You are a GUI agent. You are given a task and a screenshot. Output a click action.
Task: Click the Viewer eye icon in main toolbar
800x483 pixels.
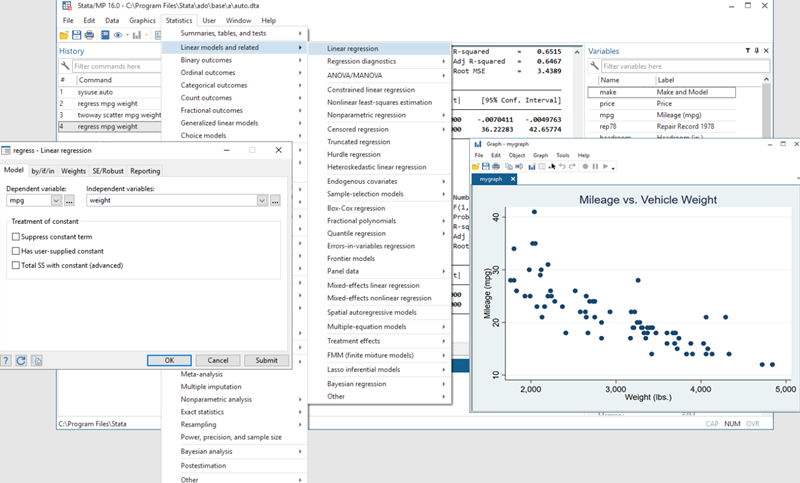pyautogui.click(x=118, y=35)
